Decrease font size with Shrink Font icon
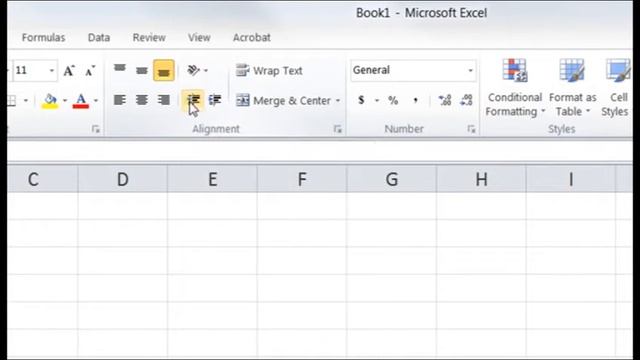This screenshot has height=360, width=640. 90,71
